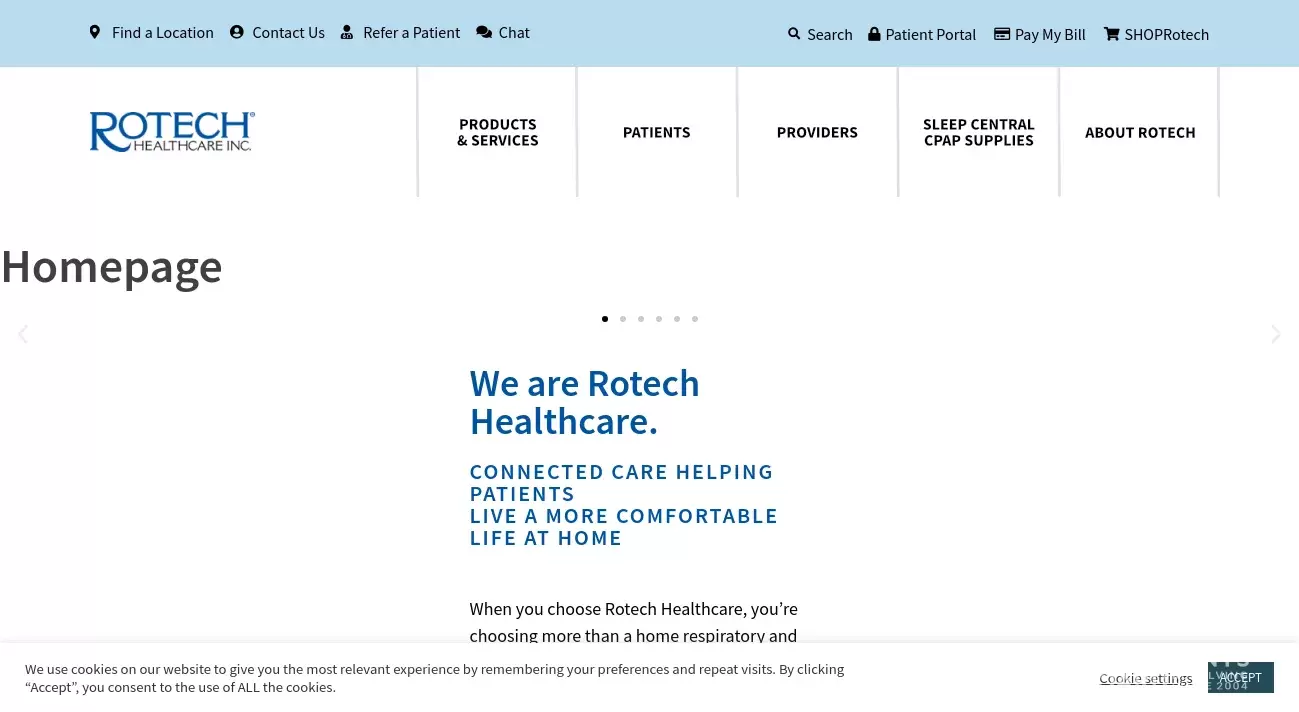Select the first carousel slide dot
Screen dimensions: 1299x712
(605, 319)
